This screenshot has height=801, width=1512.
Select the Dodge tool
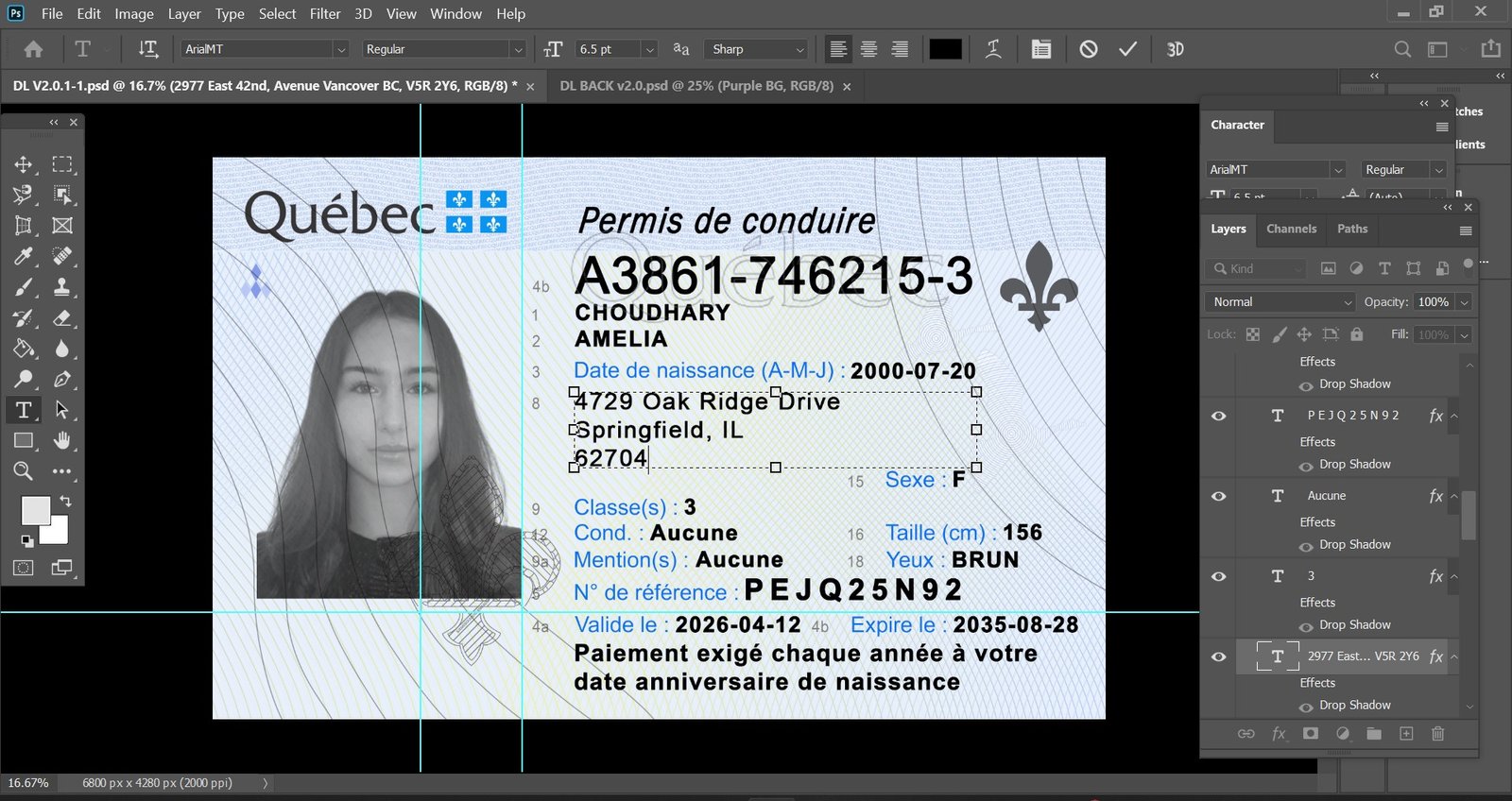click(x=24, y=380)
